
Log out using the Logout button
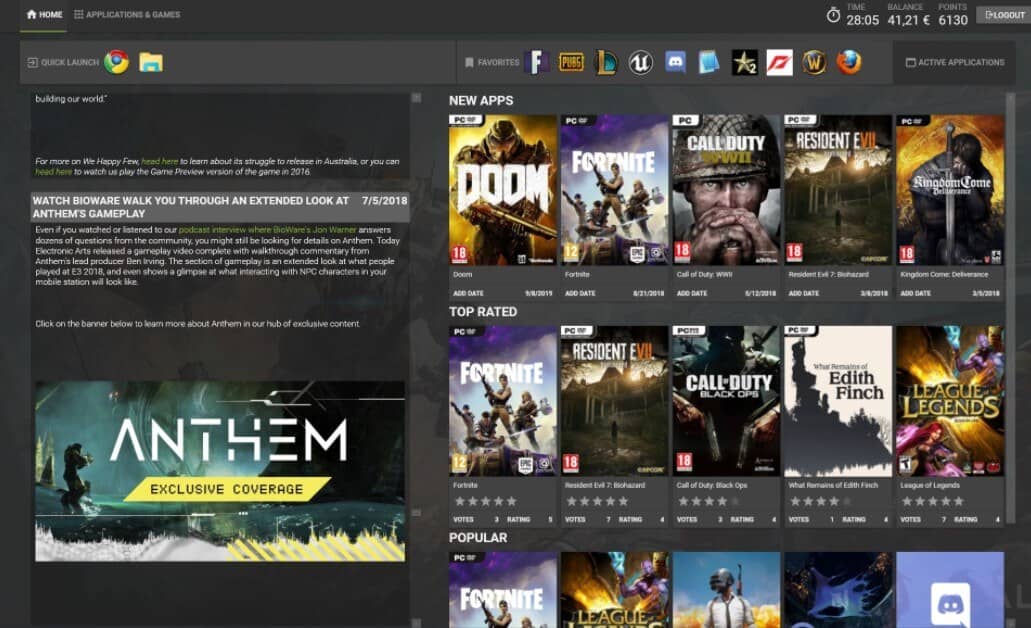click(x=1003, y=14)
